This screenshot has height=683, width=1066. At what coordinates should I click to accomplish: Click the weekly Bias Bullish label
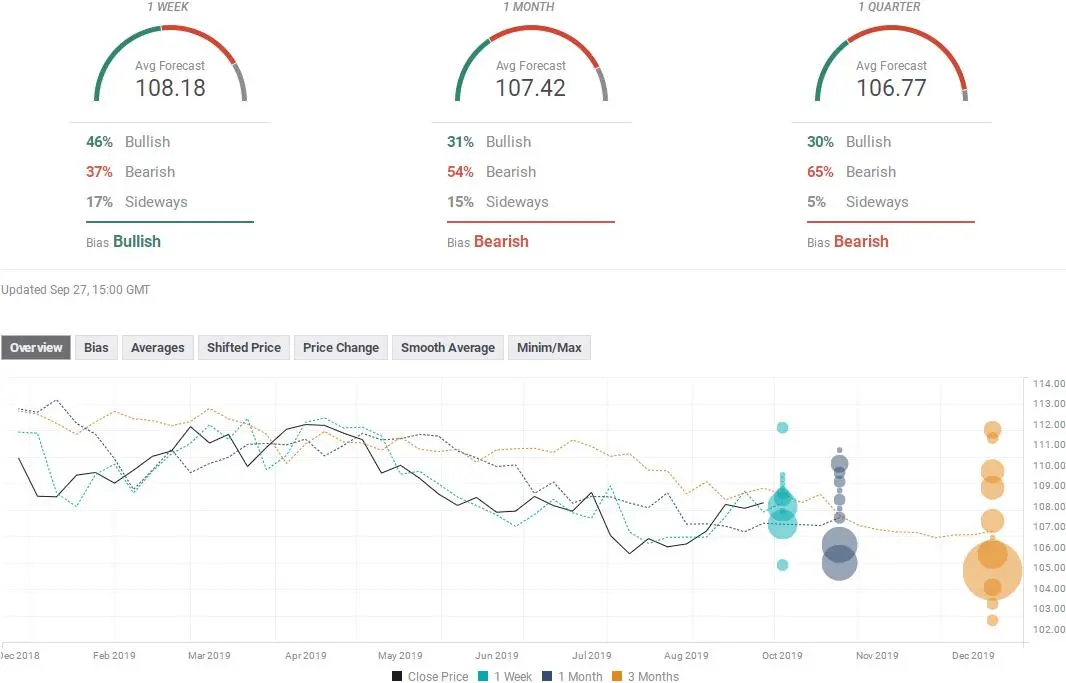click(x=124, y=241)
